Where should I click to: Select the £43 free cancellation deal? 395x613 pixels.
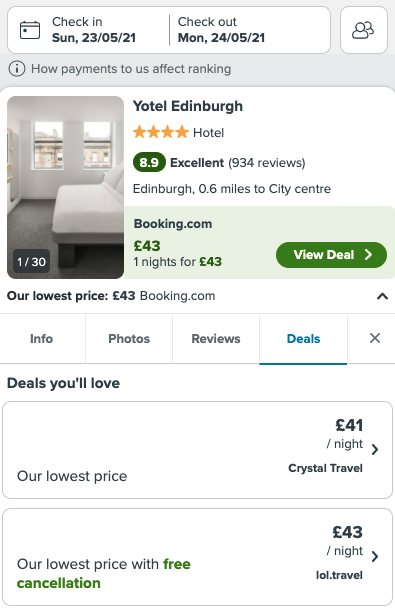click(x=198, y=557)
